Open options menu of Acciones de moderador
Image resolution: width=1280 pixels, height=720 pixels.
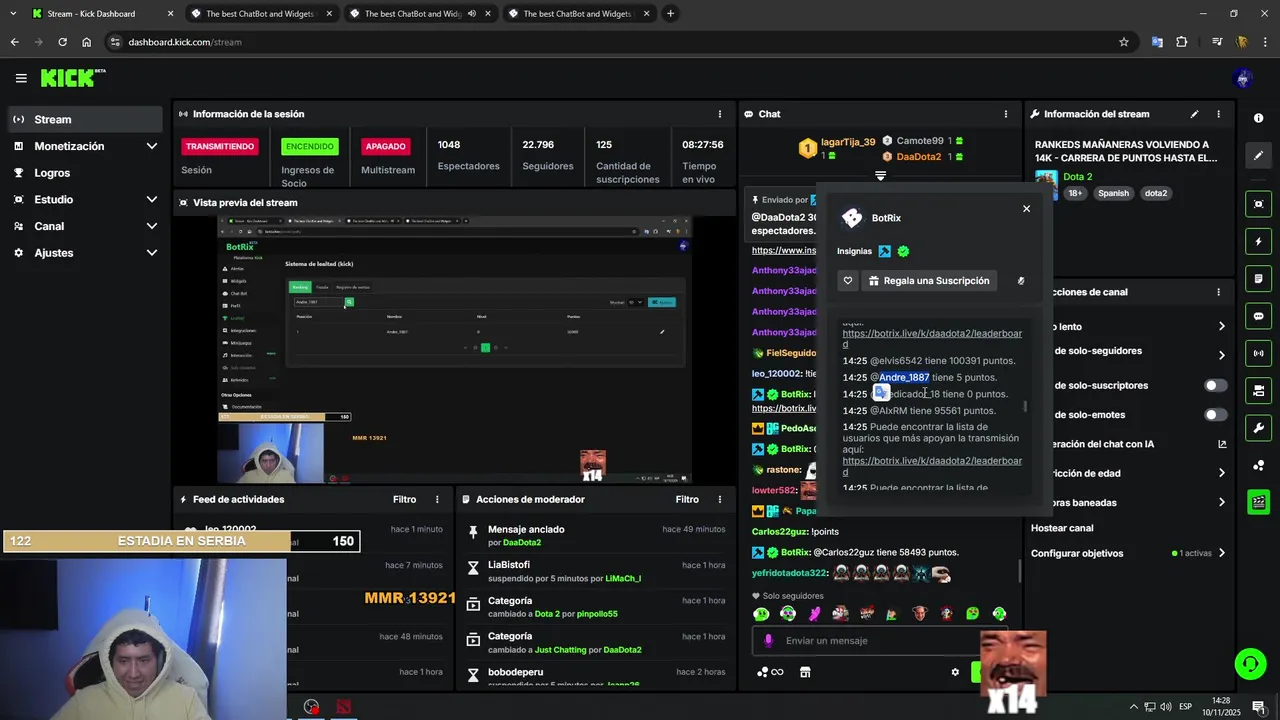point(720,499)
